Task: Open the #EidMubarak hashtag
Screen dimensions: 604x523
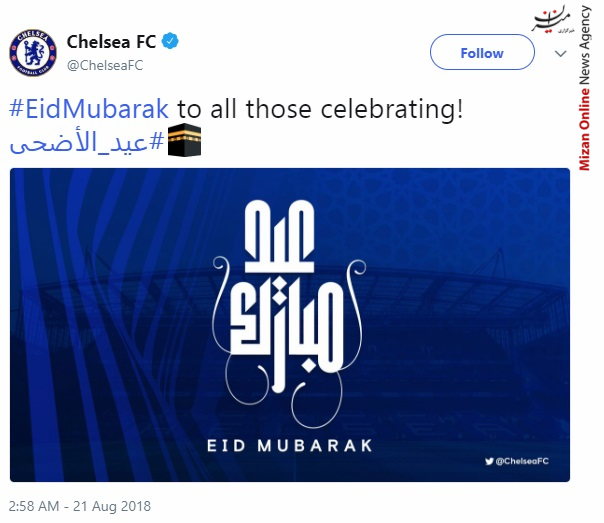Action: tap(89, 109)
